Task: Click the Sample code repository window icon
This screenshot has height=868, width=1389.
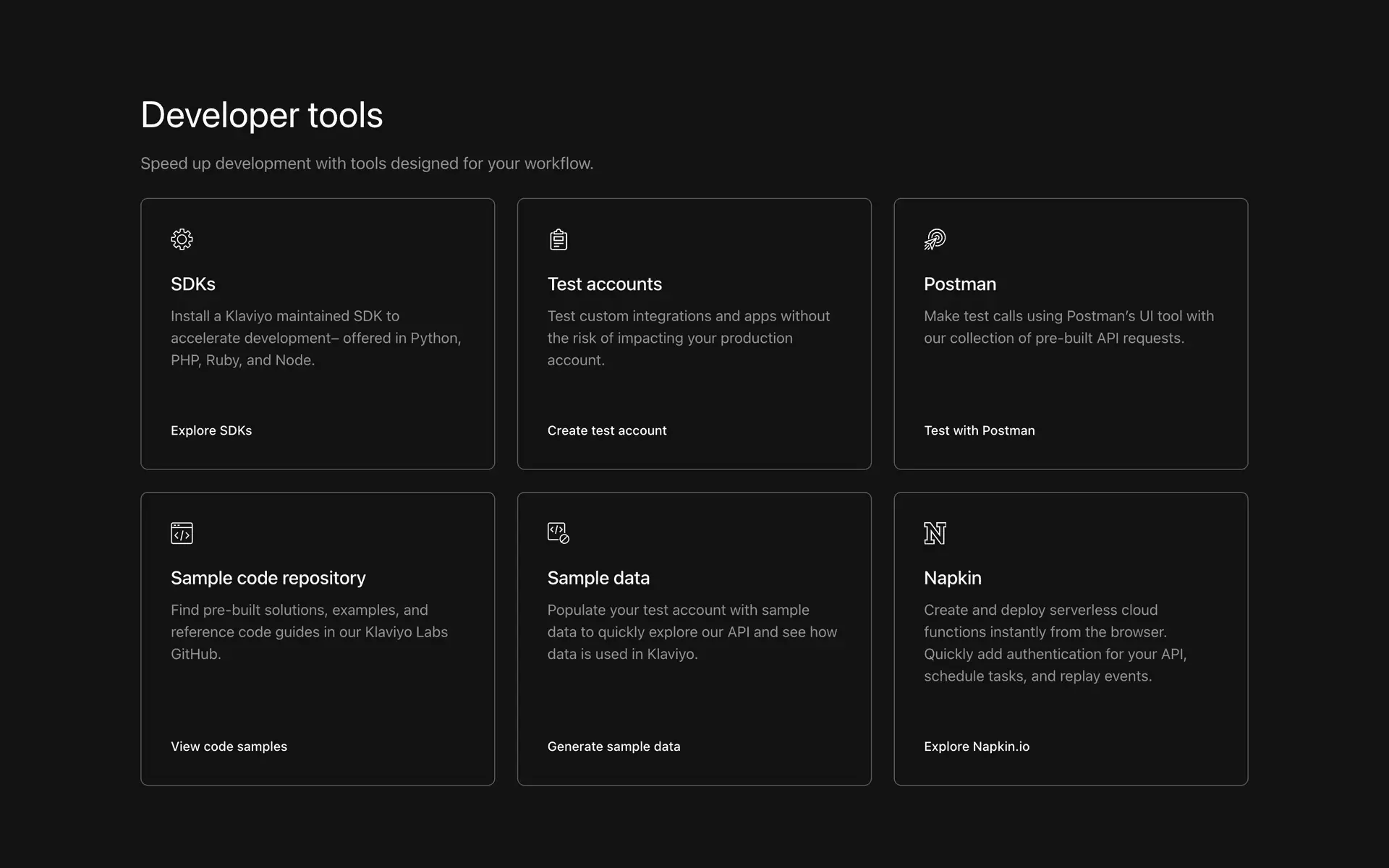Action: (x=182, y=533)
